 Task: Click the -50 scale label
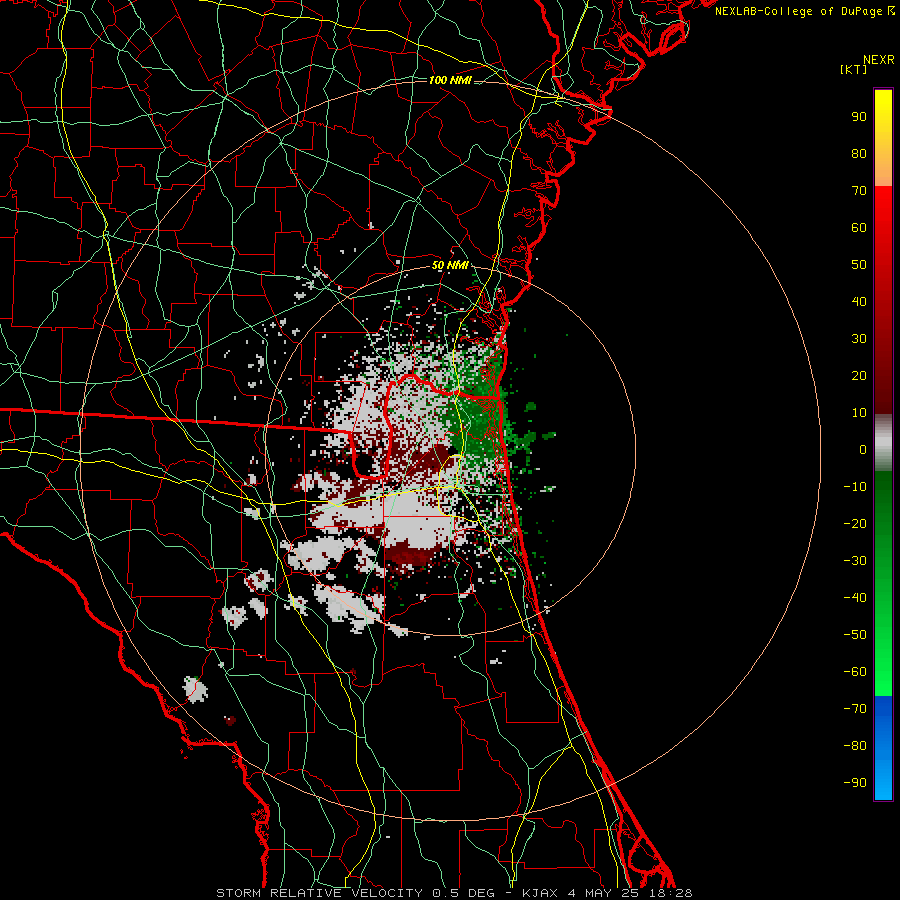[x=855, y=635]
